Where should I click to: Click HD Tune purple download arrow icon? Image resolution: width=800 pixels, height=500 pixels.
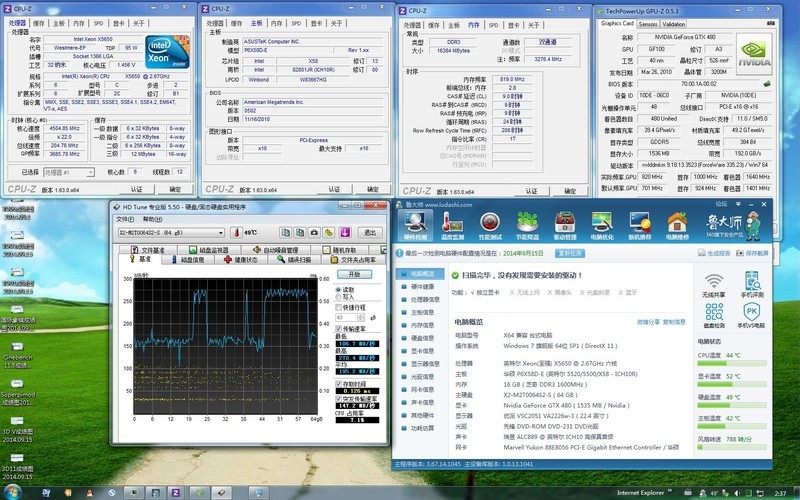click(345, 233)
